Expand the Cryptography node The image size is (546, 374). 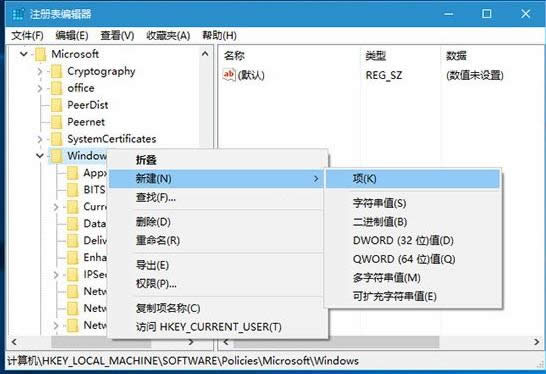39,71
